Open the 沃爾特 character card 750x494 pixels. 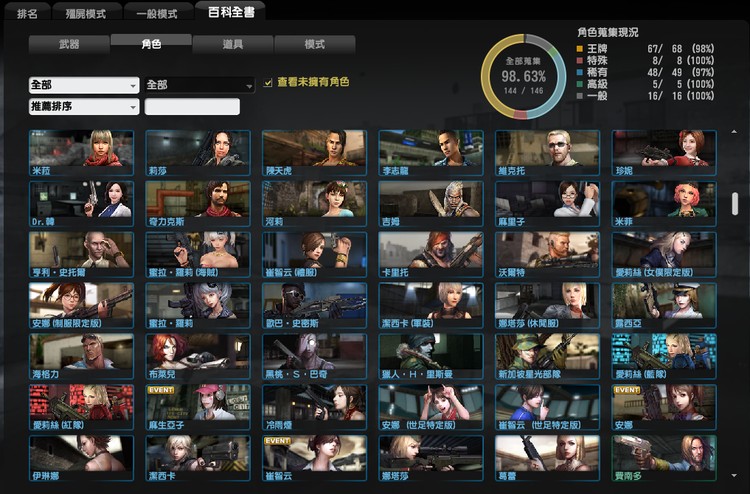pos(547,255)
